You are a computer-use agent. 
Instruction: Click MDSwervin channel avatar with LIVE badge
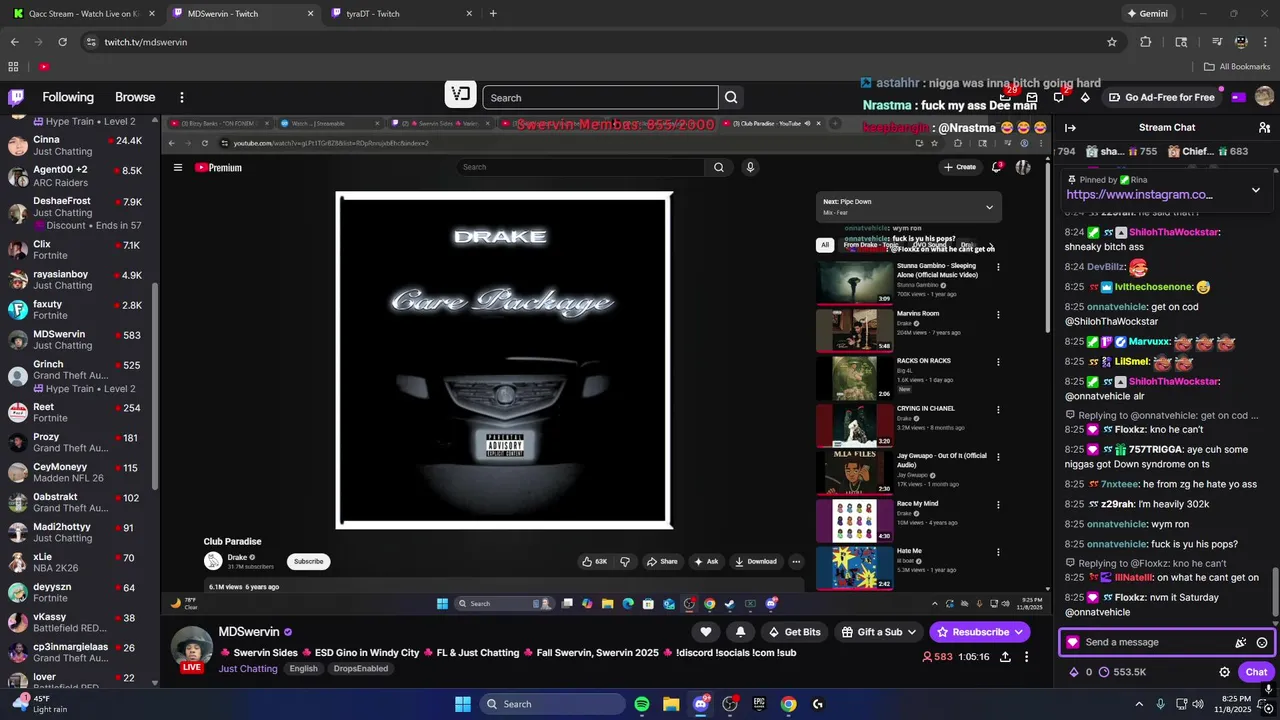(x=192, y=648)
